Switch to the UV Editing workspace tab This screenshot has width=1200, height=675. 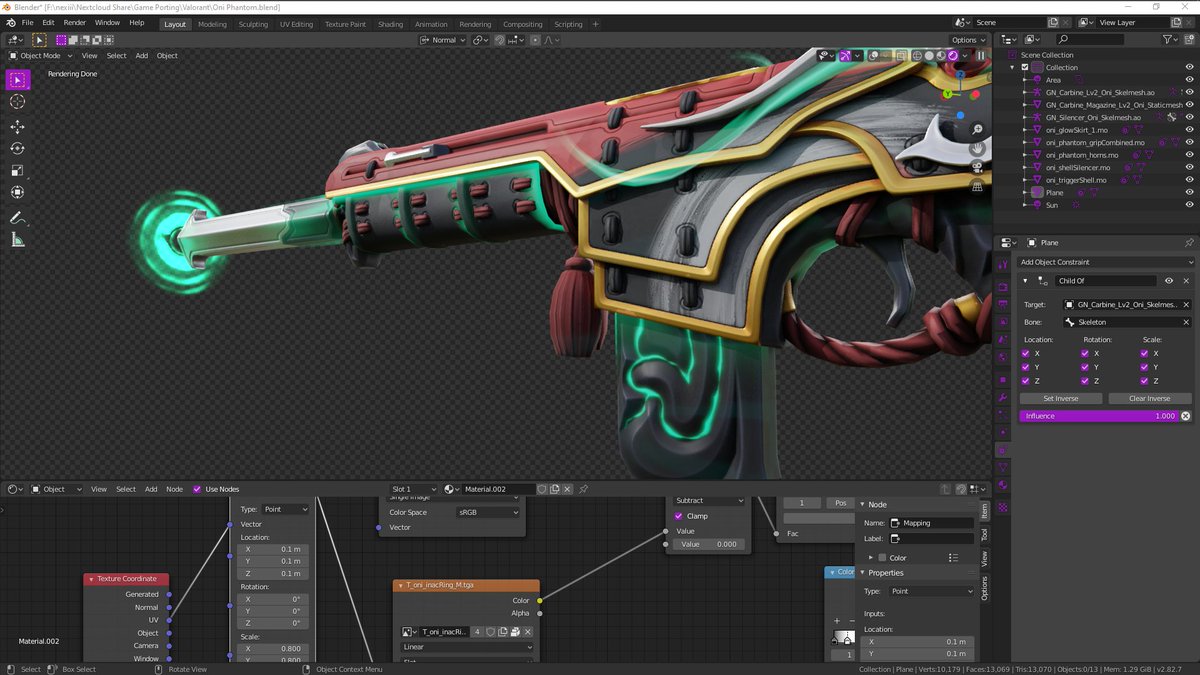pos(296,24)
